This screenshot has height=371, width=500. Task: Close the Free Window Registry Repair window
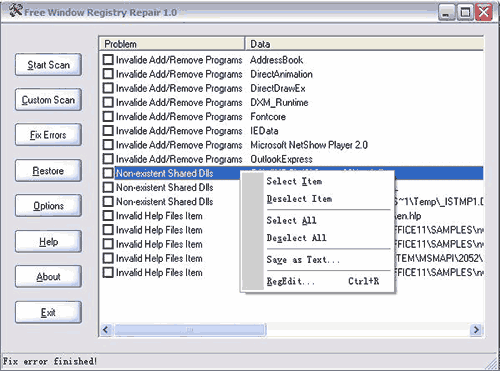[x=484, y=12]
